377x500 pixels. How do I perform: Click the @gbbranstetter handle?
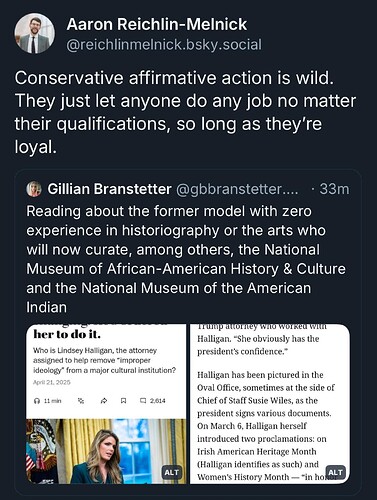(237, 189)
